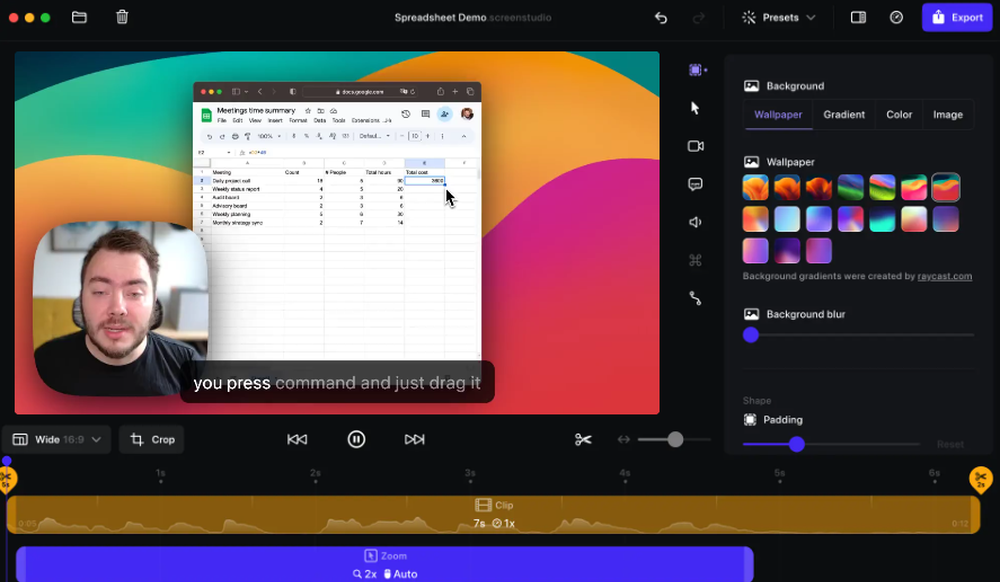This screenshot has width=1000, height=582.
Task: Open the project folder icon
Action: coord(79,17)
